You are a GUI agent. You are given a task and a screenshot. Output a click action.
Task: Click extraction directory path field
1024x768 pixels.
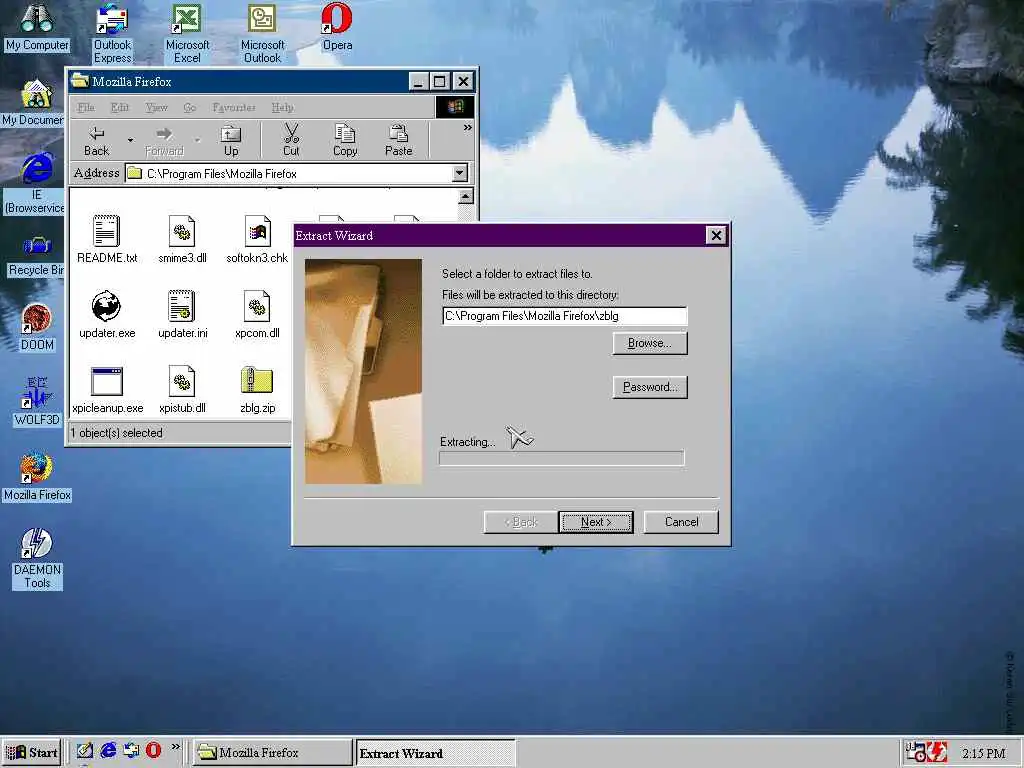click(564, 316)
